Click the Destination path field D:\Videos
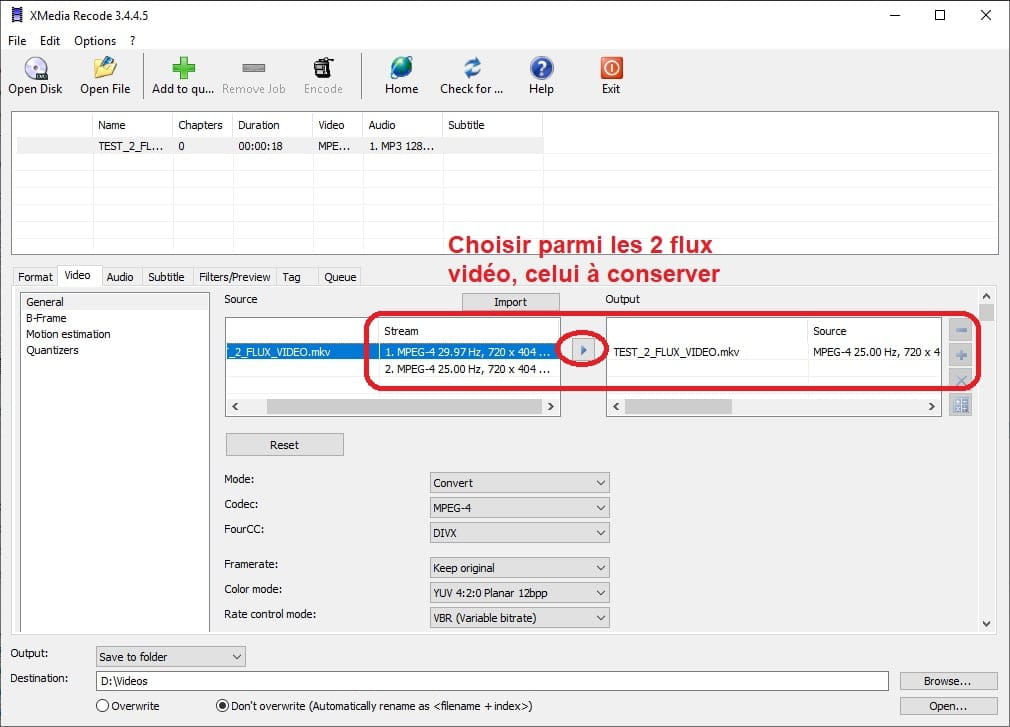Image resolution: width=1010 pixels, height=727 pixels. point(492,681)
